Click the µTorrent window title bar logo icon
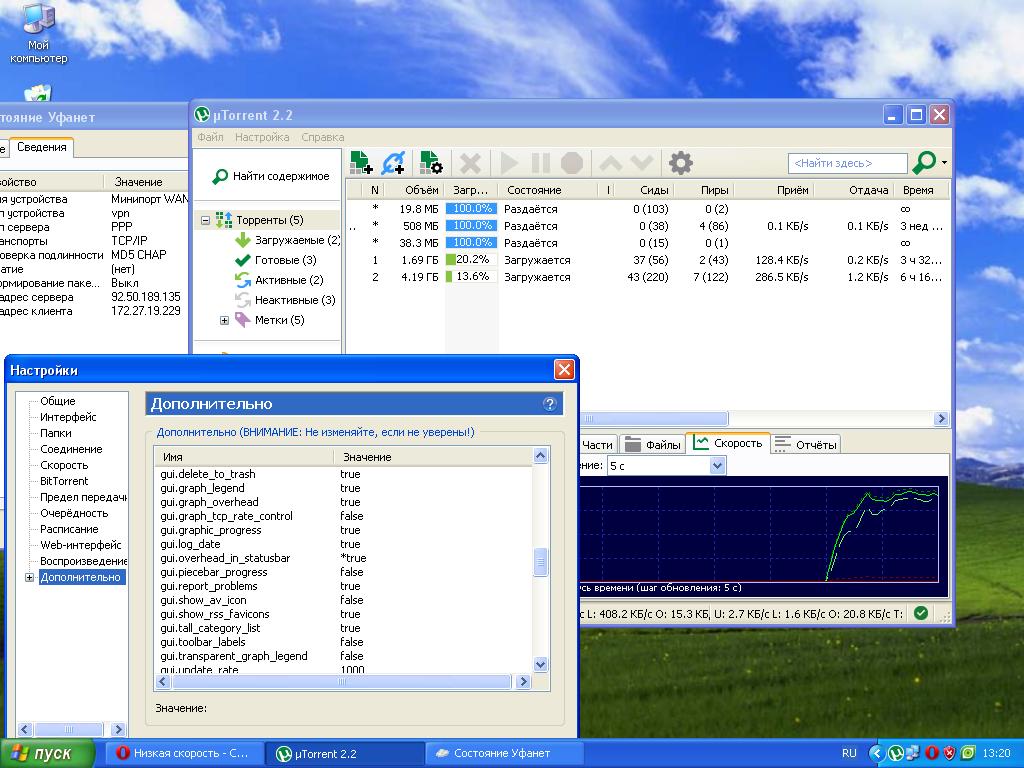Viewport: 1024px width, 768px height. click(x=202, y=115)
